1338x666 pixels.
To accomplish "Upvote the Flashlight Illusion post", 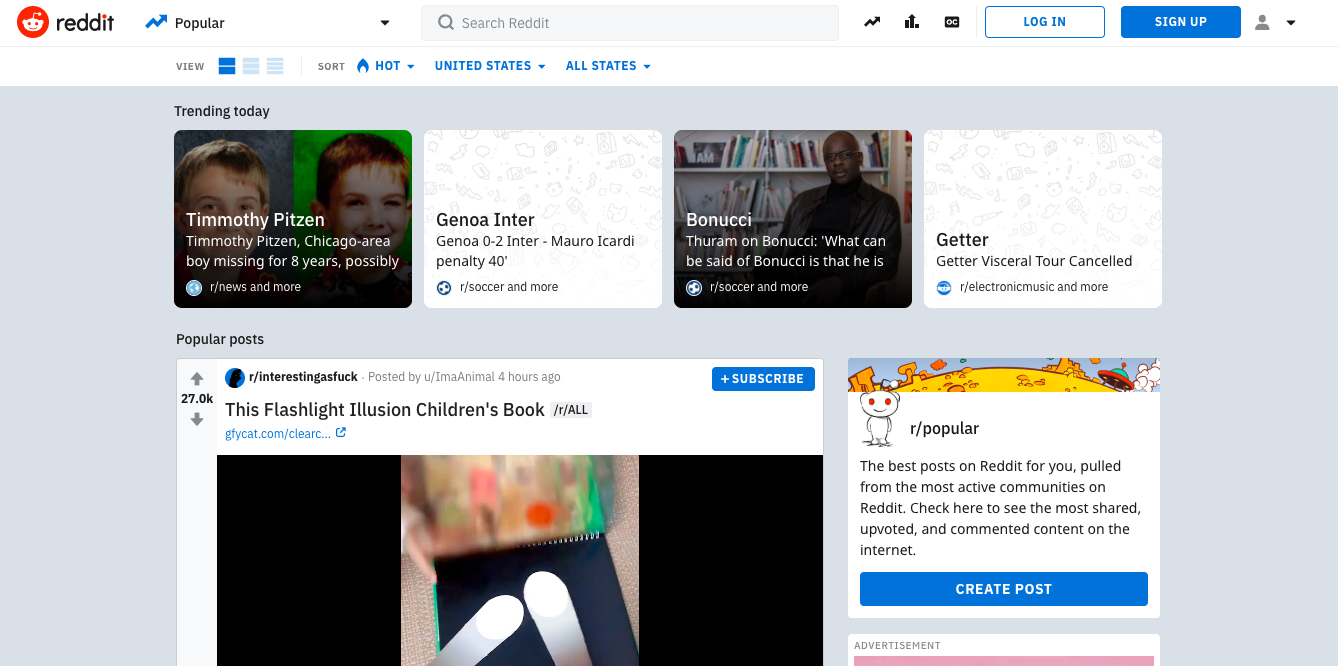I will pyautogui.click(x=197, y=379).
